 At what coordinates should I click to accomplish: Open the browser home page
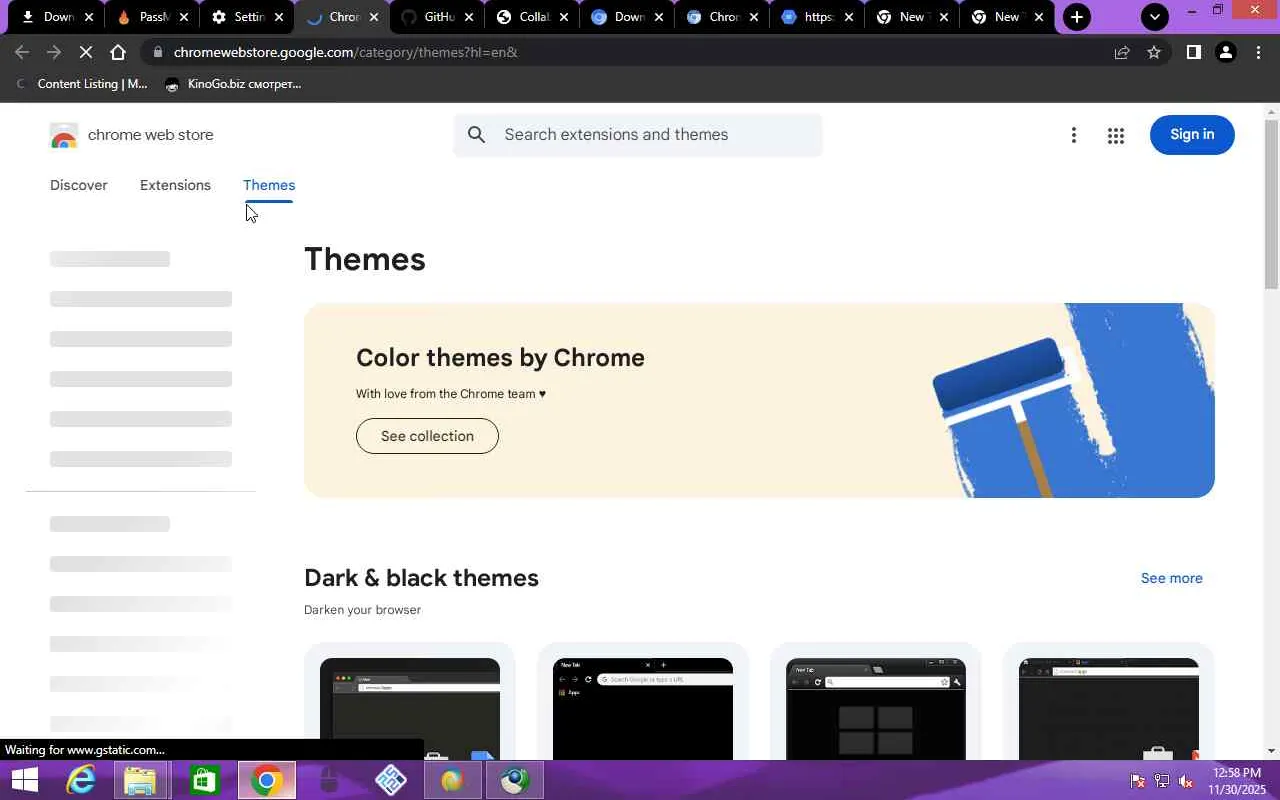118,52
